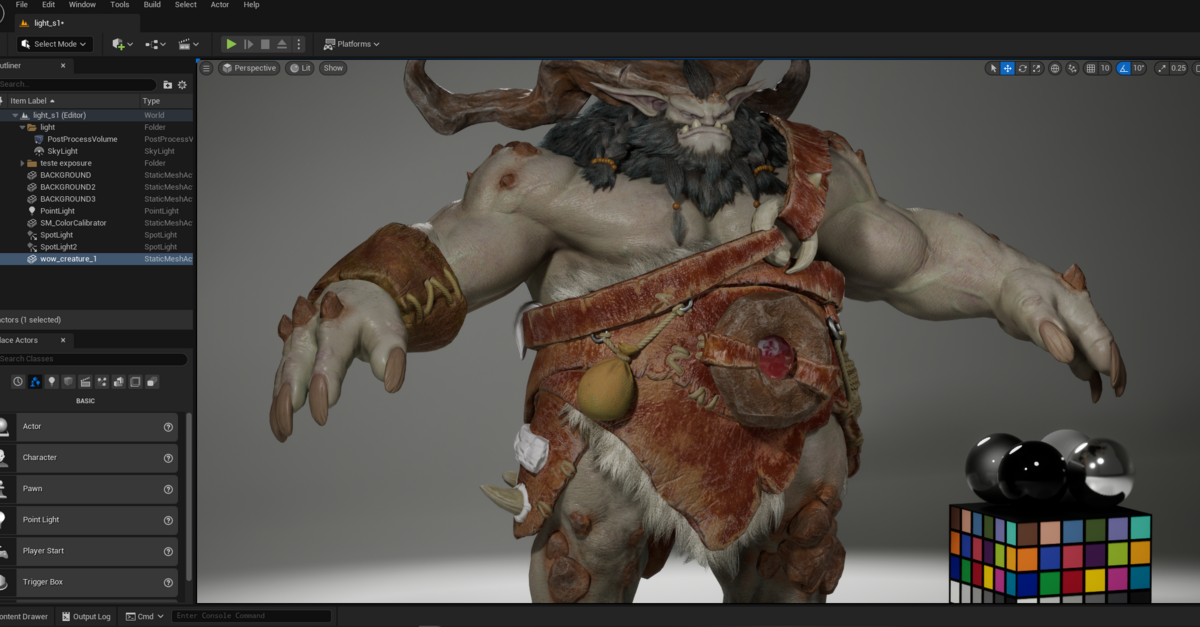Select the Rotate transform tool
This screenshot has height=627, width=1200.
click(1022, 68)
